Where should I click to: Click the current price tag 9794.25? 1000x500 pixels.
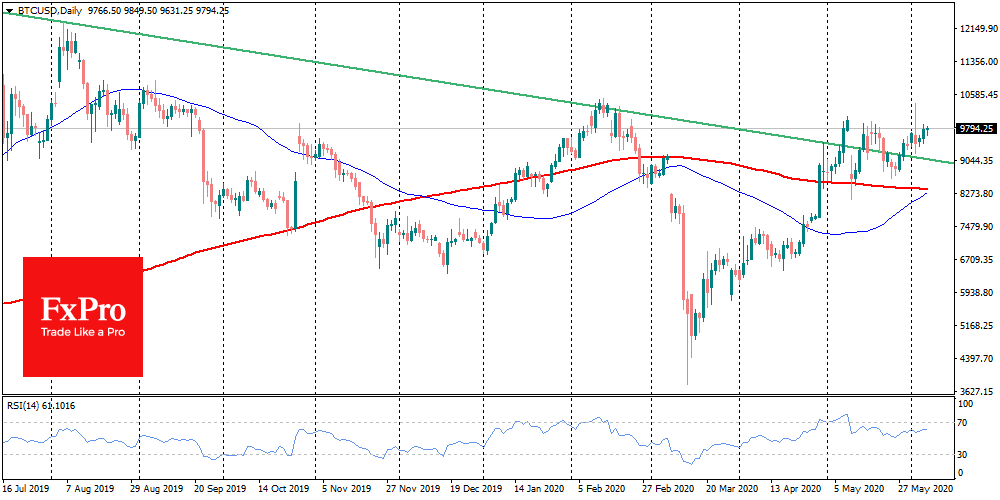974,129
